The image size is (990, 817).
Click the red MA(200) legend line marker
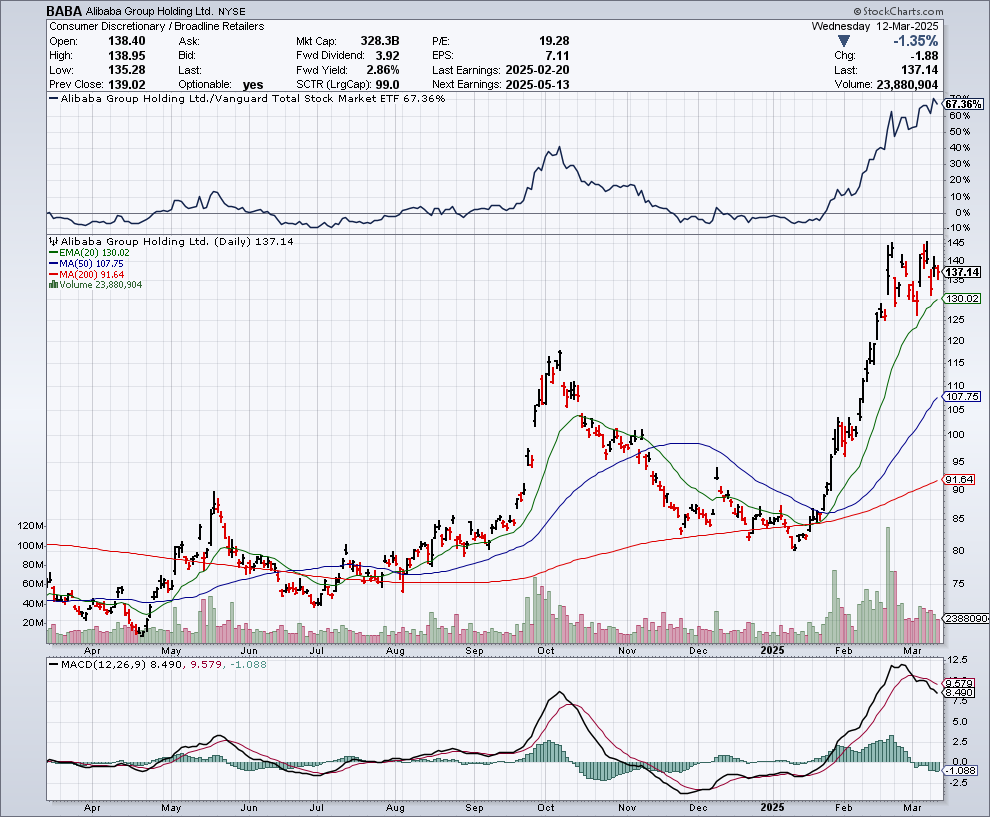click(53, 274)
